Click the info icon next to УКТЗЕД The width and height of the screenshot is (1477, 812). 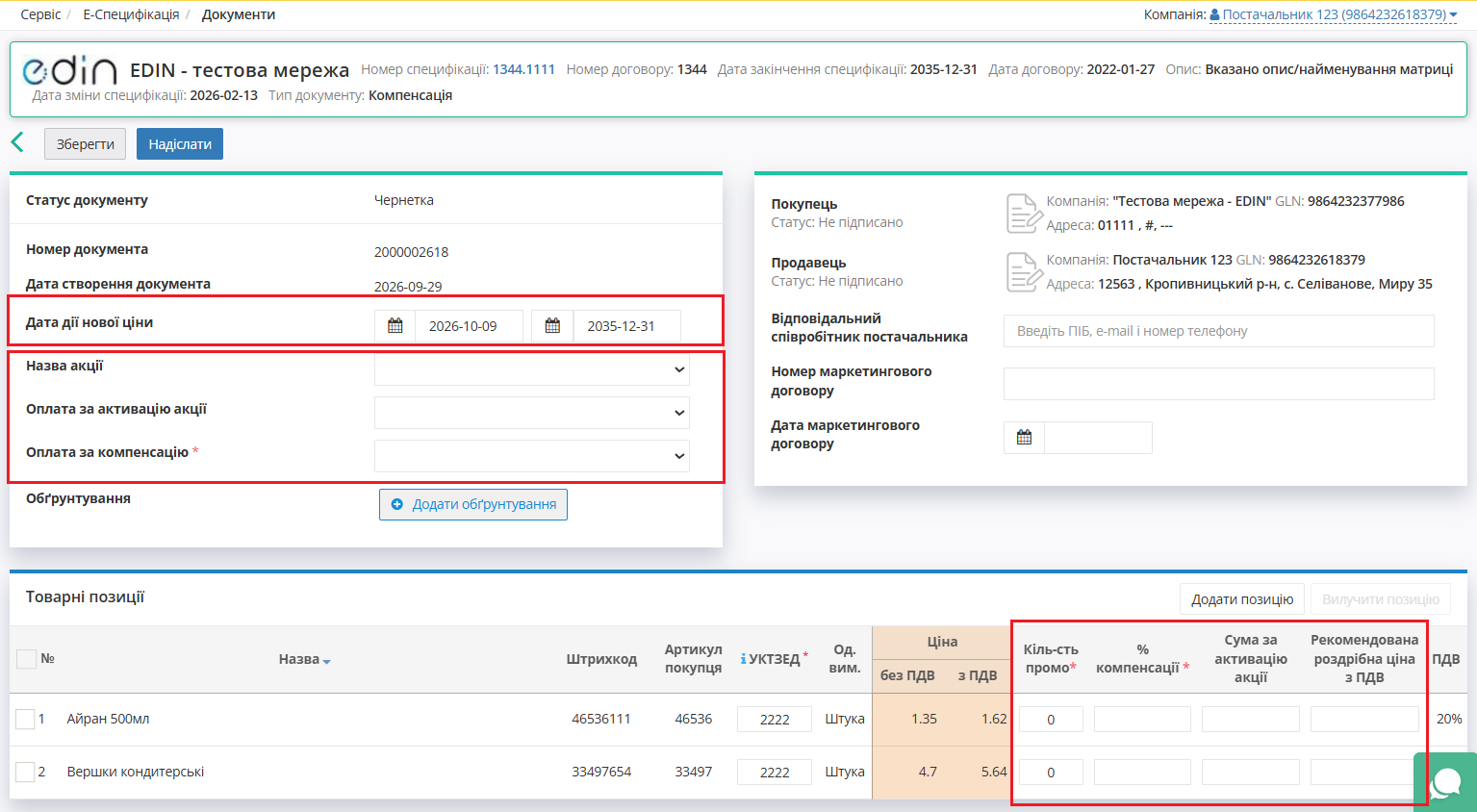click(744, 659)
